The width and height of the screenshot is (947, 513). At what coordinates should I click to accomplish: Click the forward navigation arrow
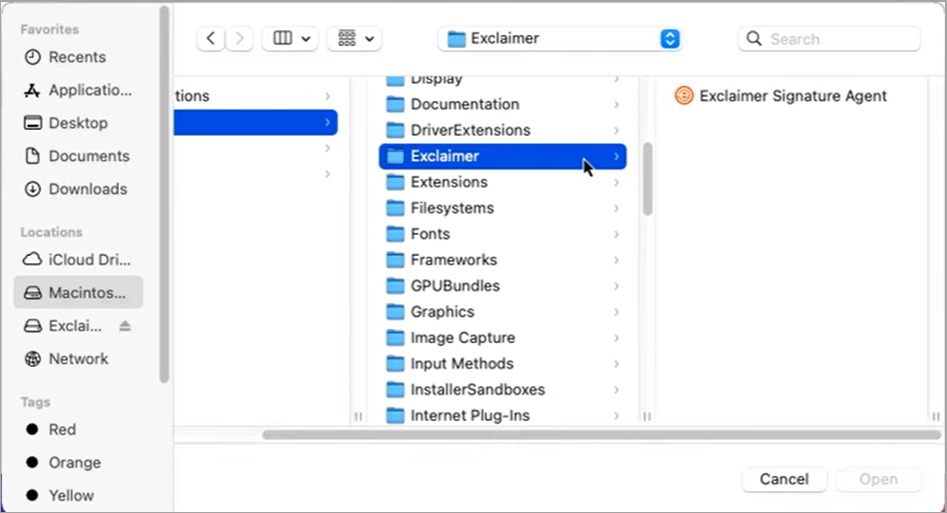[x=239, y=39]
